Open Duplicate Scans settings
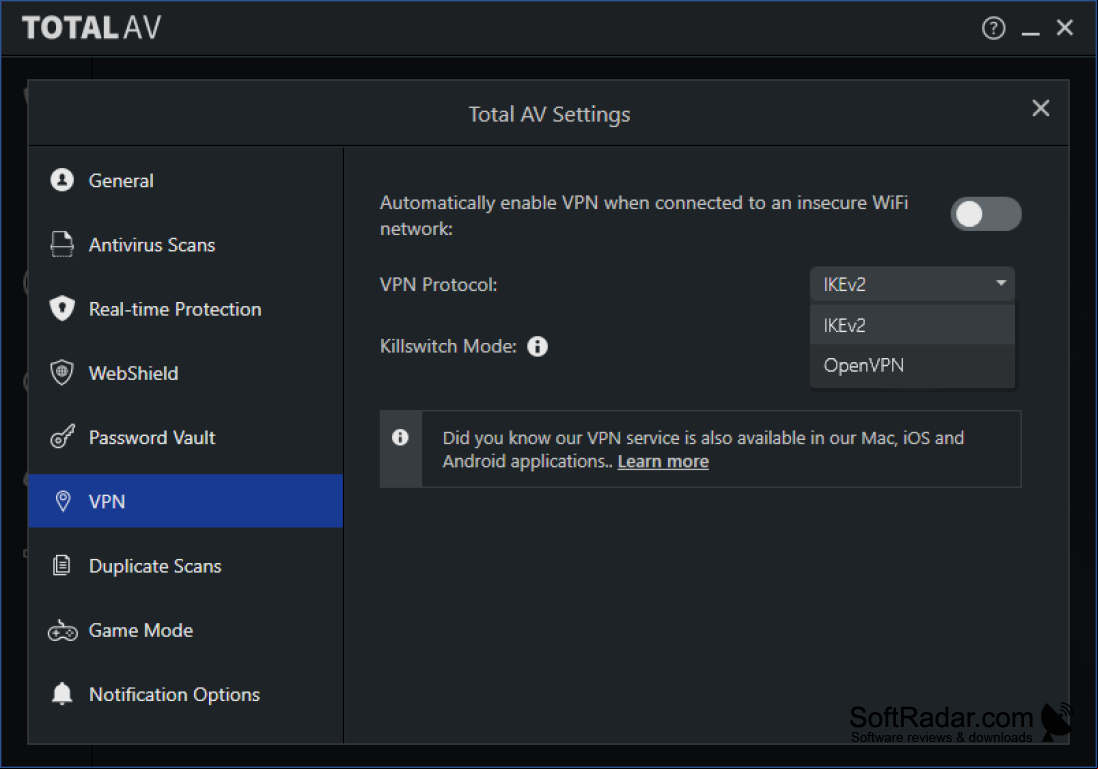Image resolution: width=1098 pixels, height=769 pixels. [x=186, y=566]
